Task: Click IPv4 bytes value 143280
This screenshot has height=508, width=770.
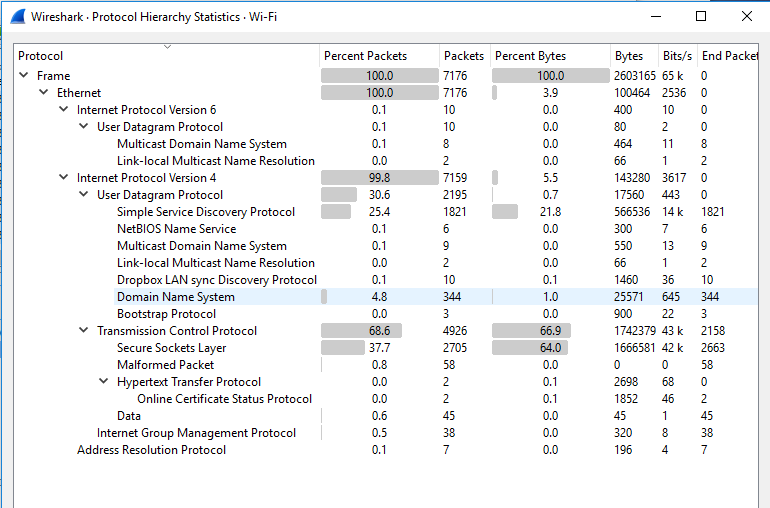Action: 632,178
